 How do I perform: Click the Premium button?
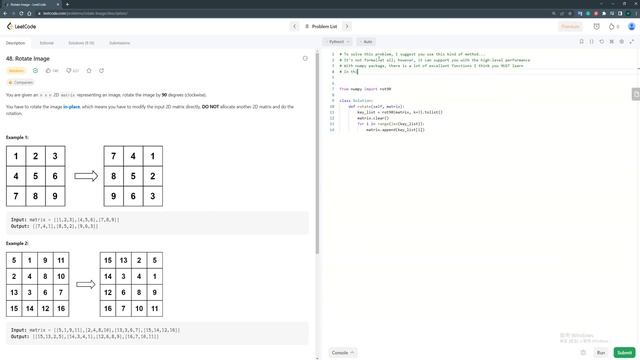pos(570,27)
